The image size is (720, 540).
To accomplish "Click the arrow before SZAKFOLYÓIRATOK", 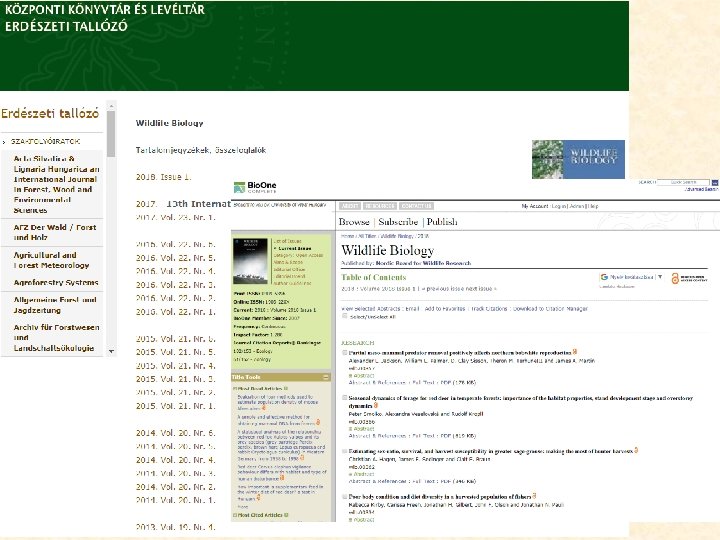I will pos(4,142).
